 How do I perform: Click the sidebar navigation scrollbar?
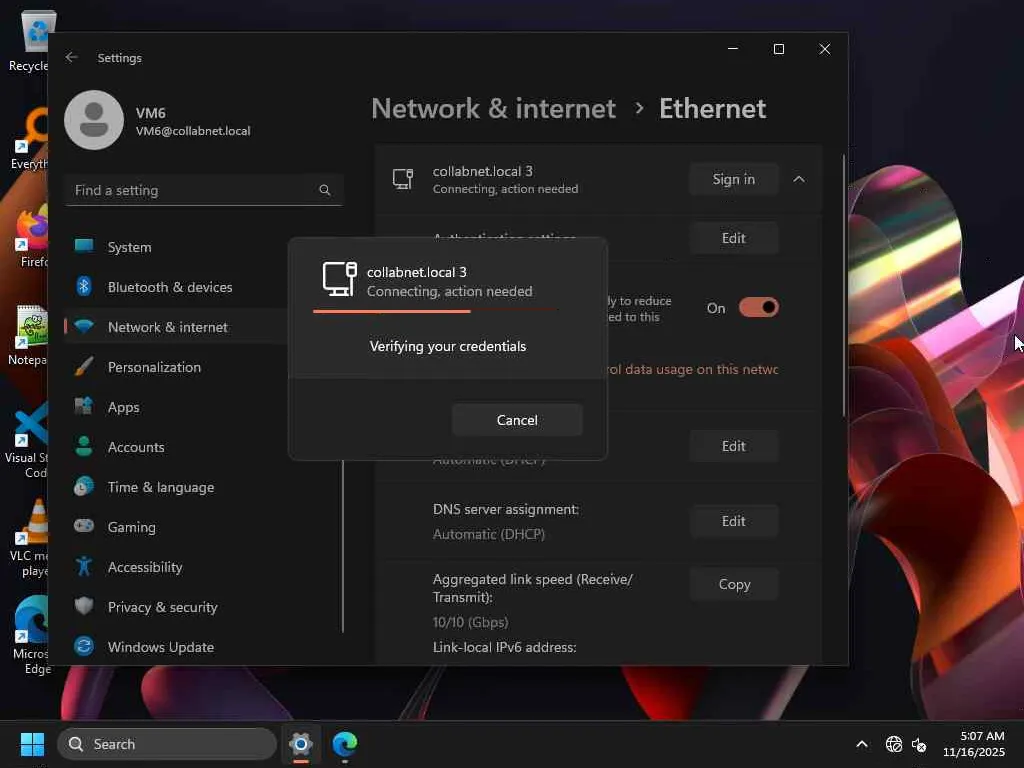pyautogui.click(x=343, y=546)
